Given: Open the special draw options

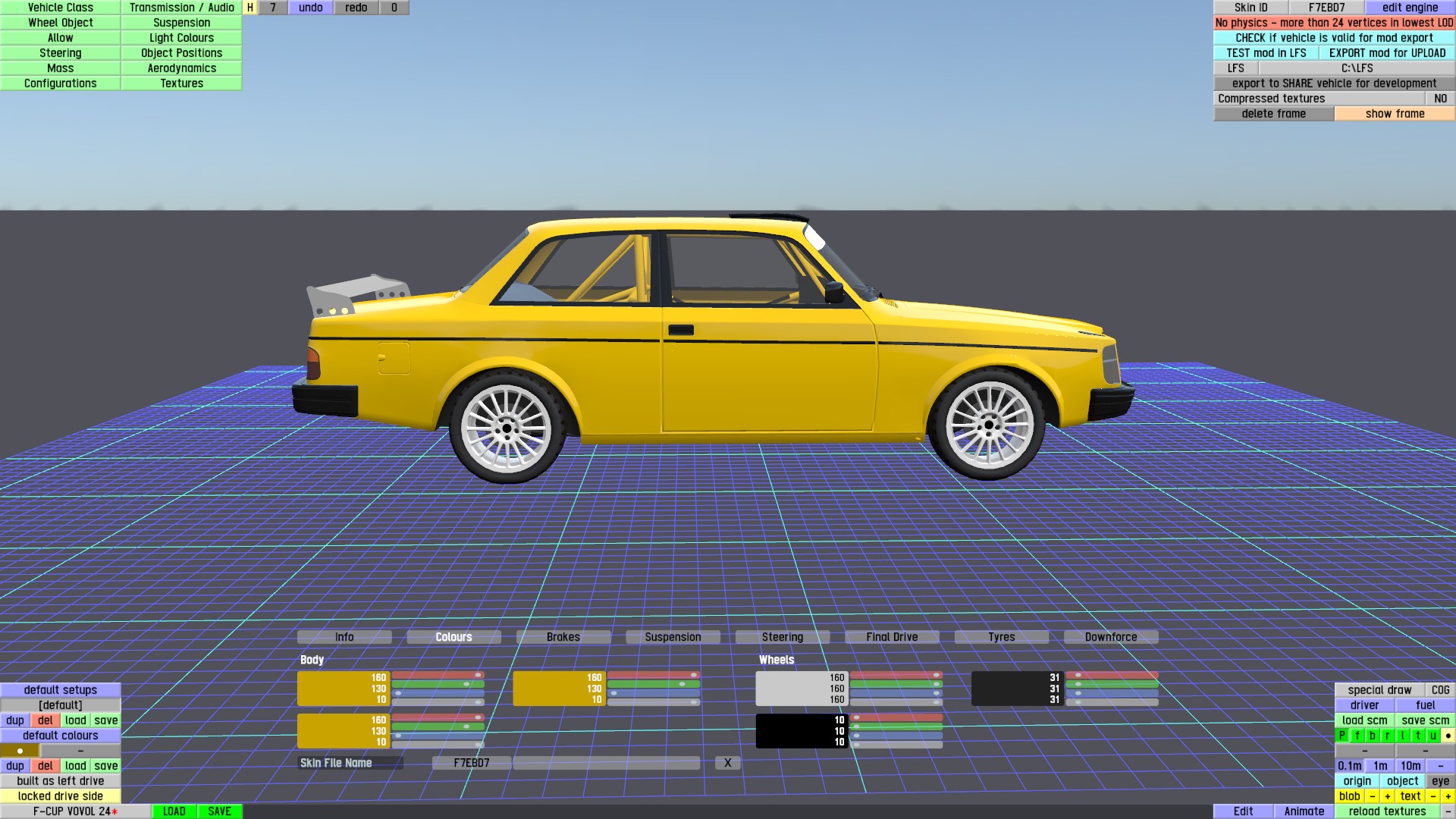Looking at the screenshot, I should coord(1379,690).
